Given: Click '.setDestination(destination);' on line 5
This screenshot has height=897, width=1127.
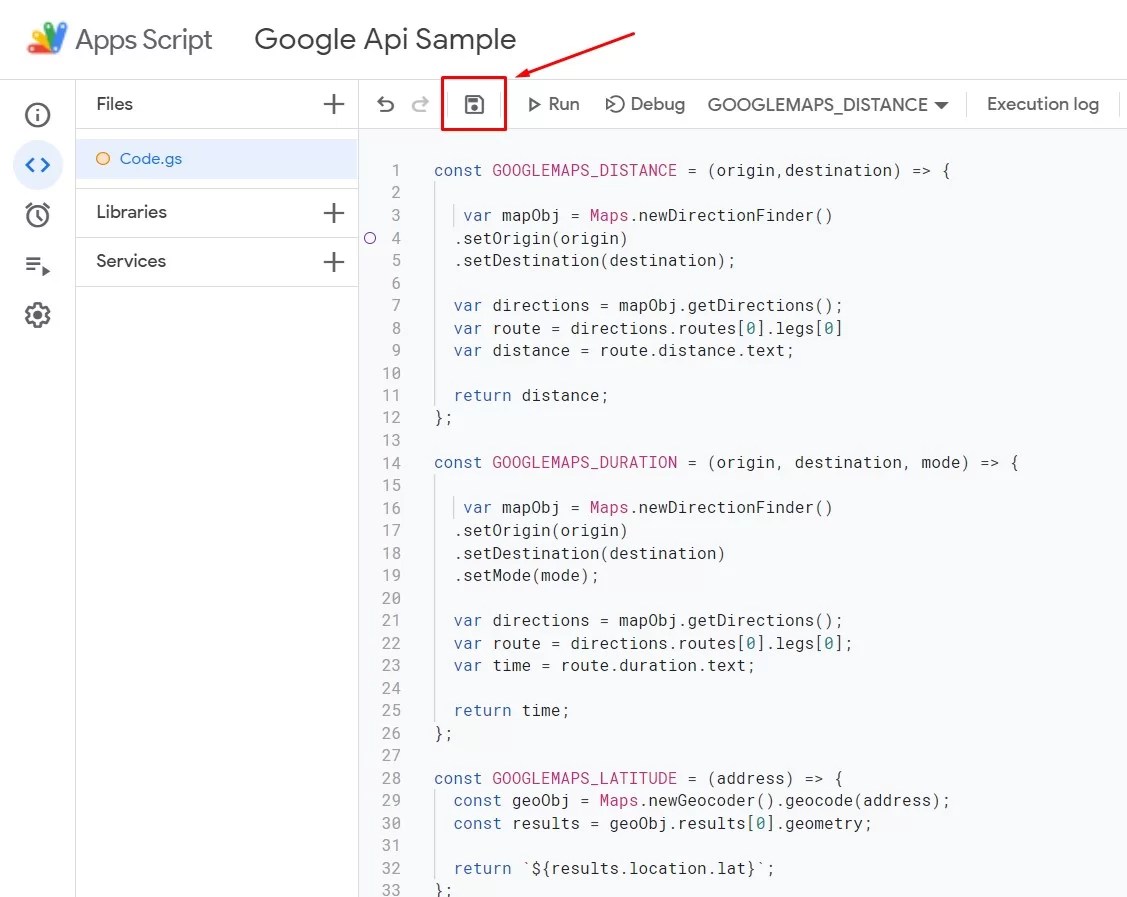Looking at the screenshot, I should click(x=594, y=261).
